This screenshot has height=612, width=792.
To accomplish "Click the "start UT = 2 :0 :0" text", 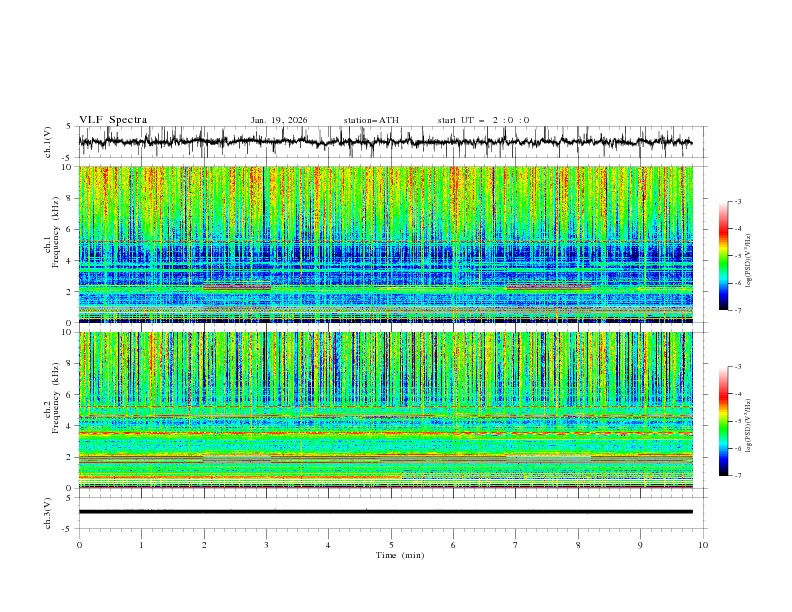I will coord(483,120).
